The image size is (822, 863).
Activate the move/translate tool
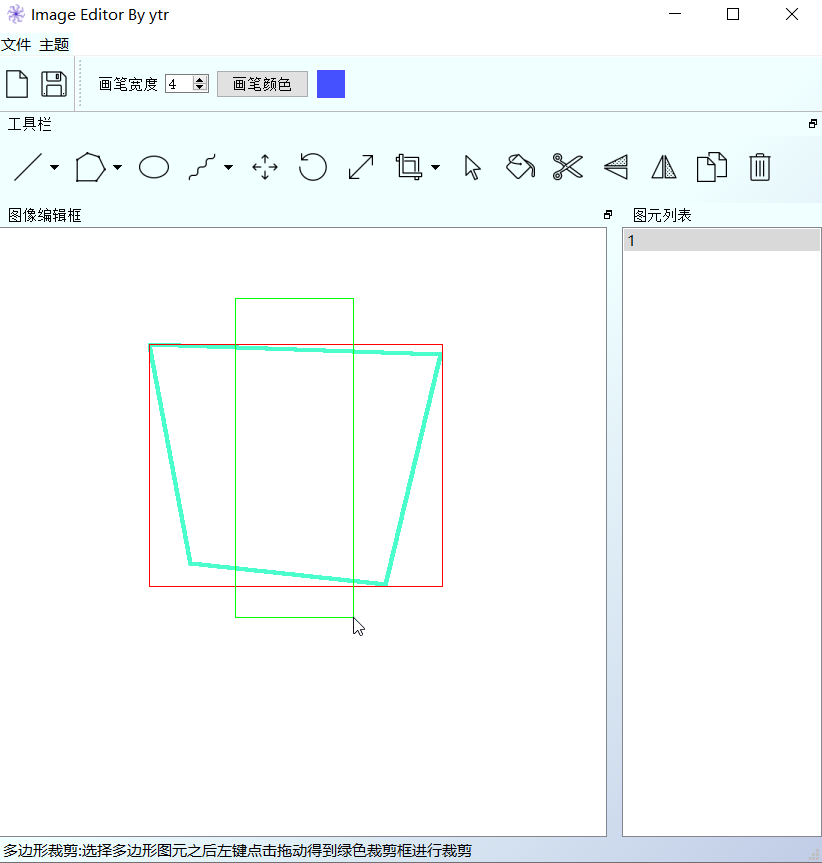(x=265, y=167)
